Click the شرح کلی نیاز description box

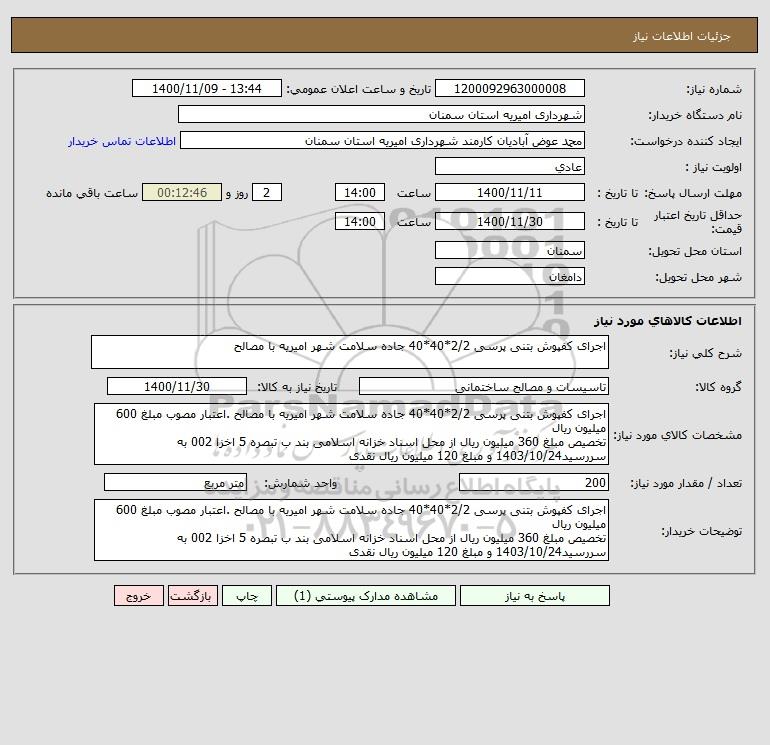[x=350, y=352]
